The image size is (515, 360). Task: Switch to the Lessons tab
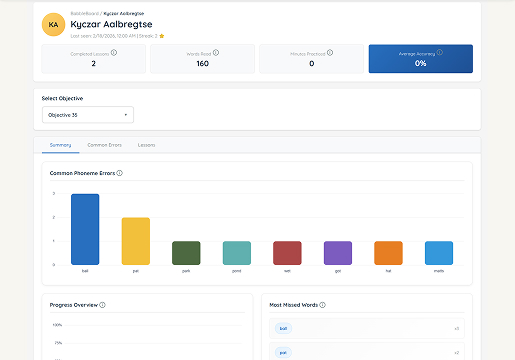(x=146, y=145)
